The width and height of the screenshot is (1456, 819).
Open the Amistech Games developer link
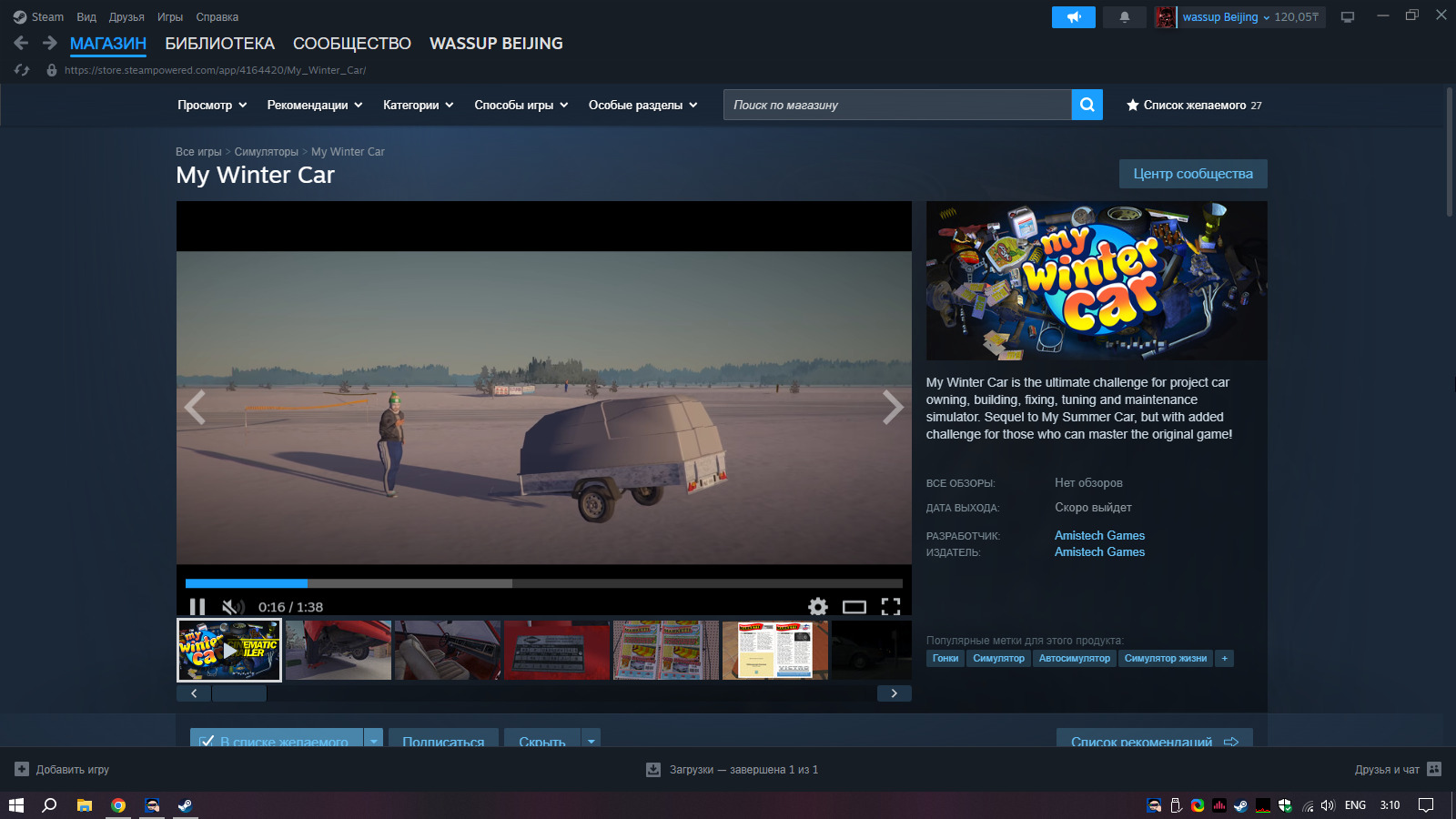coord(1099,535)
